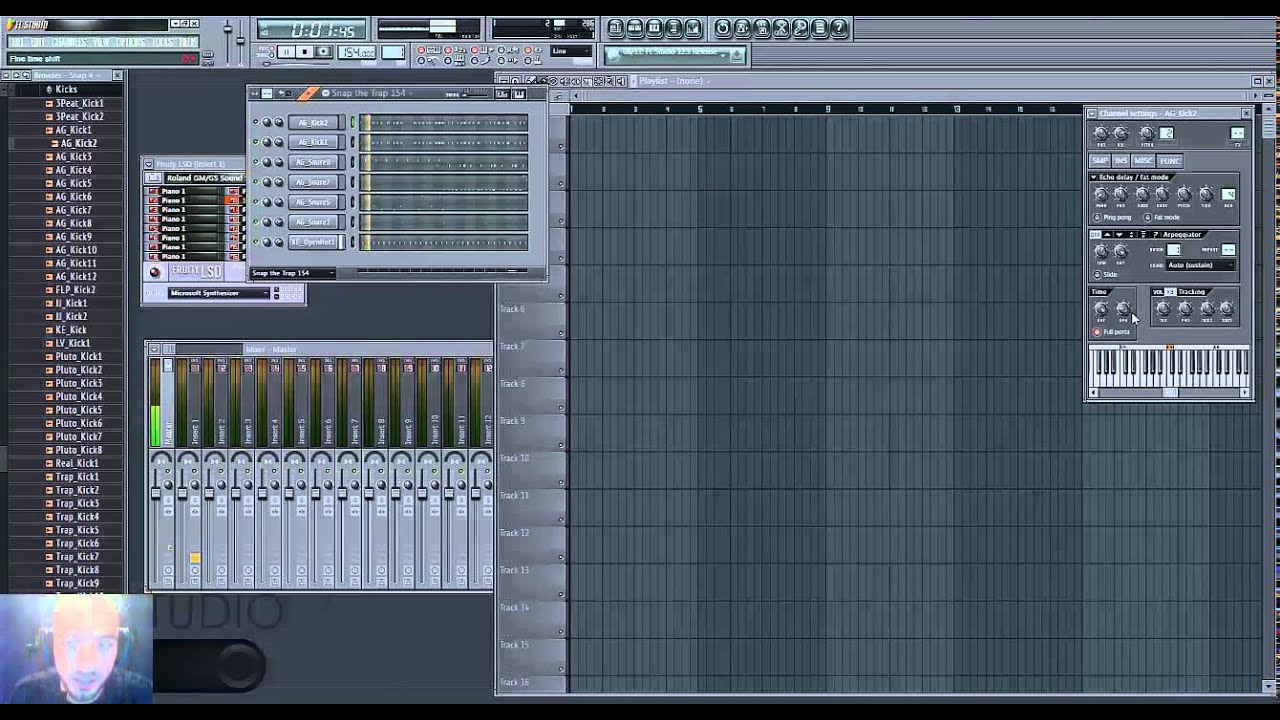The height and width of the screenshot is (720, 1280).
Task: Click the orange pencil icon in step sequencer
Action: [x=307, y=93]
